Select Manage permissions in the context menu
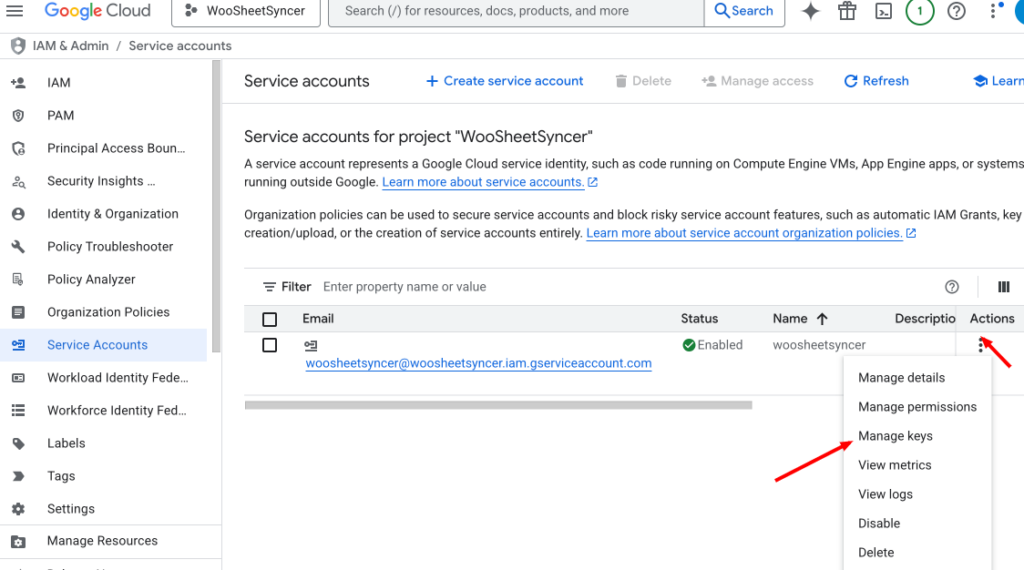This screenshot has height=570, width=1024. tap(917, 407)
